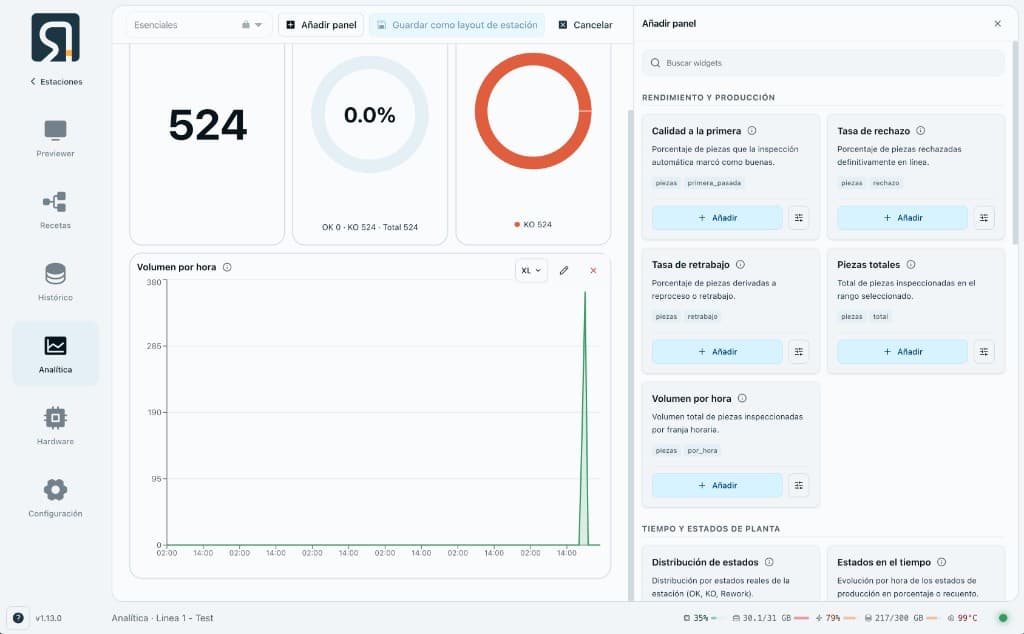Screen dimensions: 1024x634
Task: Click info icon beside Tasa de retrabajo
Action: [740, 264]
